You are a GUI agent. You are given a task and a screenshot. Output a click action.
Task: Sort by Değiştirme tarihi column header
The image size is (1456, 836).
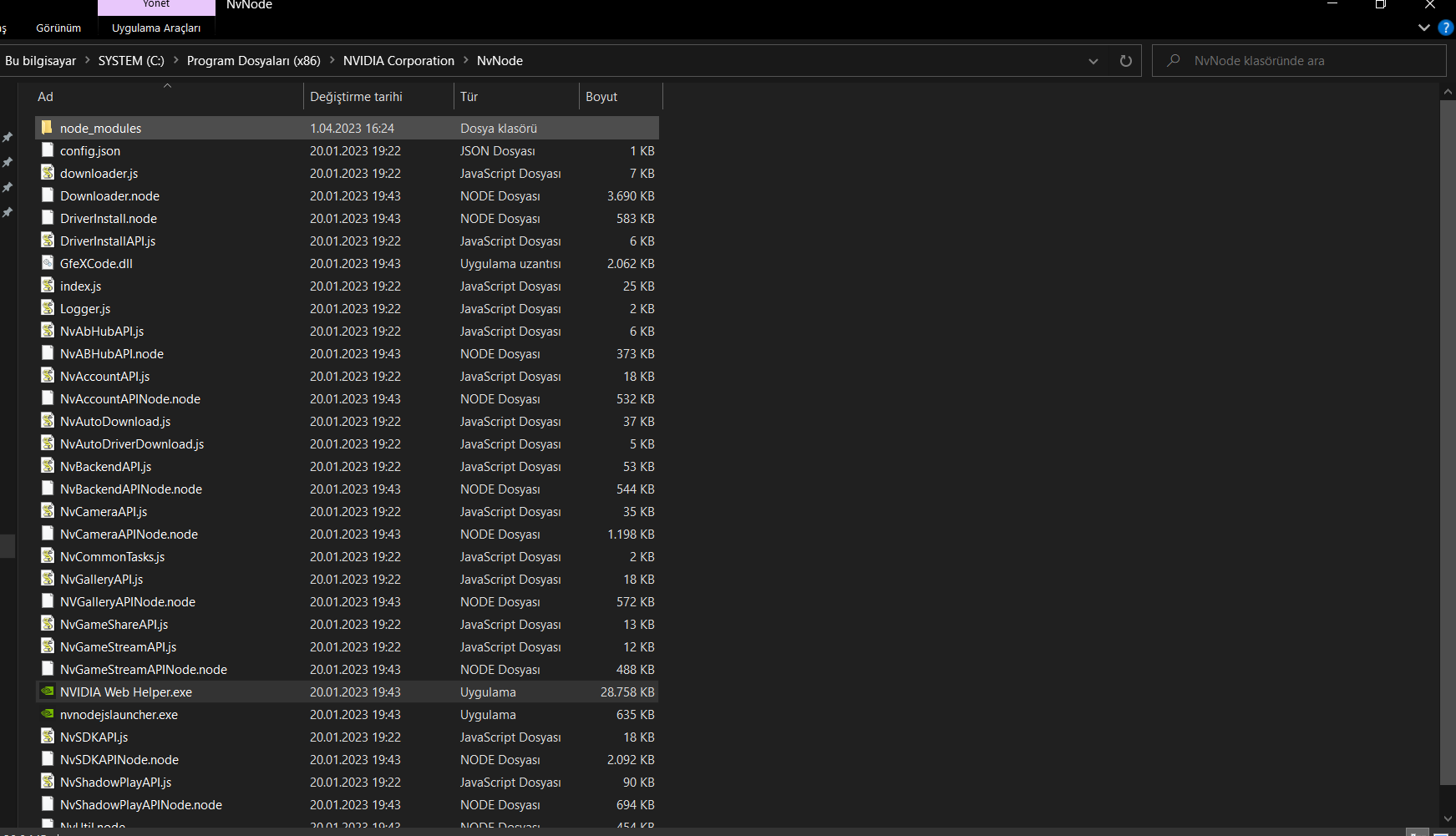point(378,97)
